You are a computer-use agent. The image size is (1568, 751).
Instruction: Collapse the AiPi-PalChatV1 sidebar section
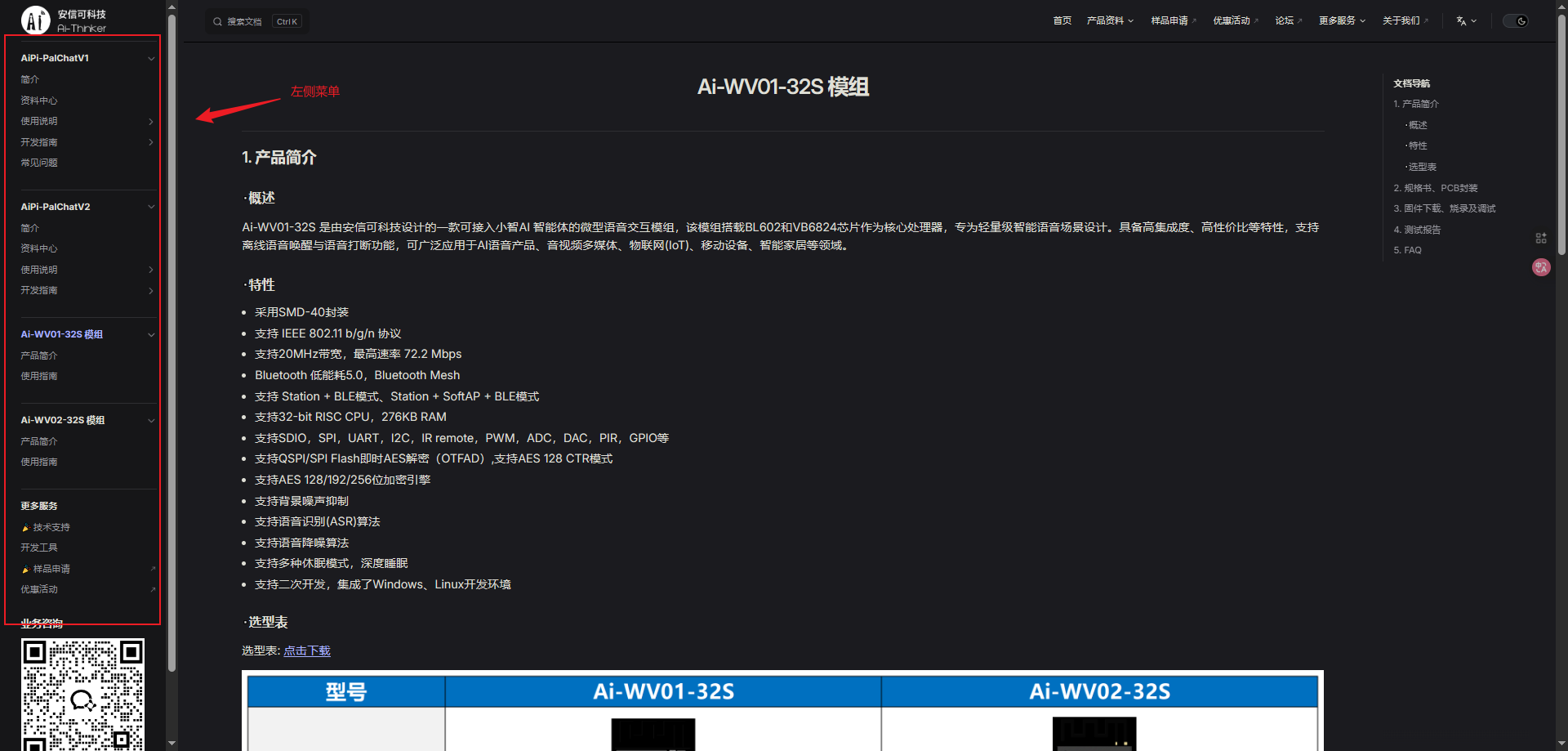tap(151, 59)
